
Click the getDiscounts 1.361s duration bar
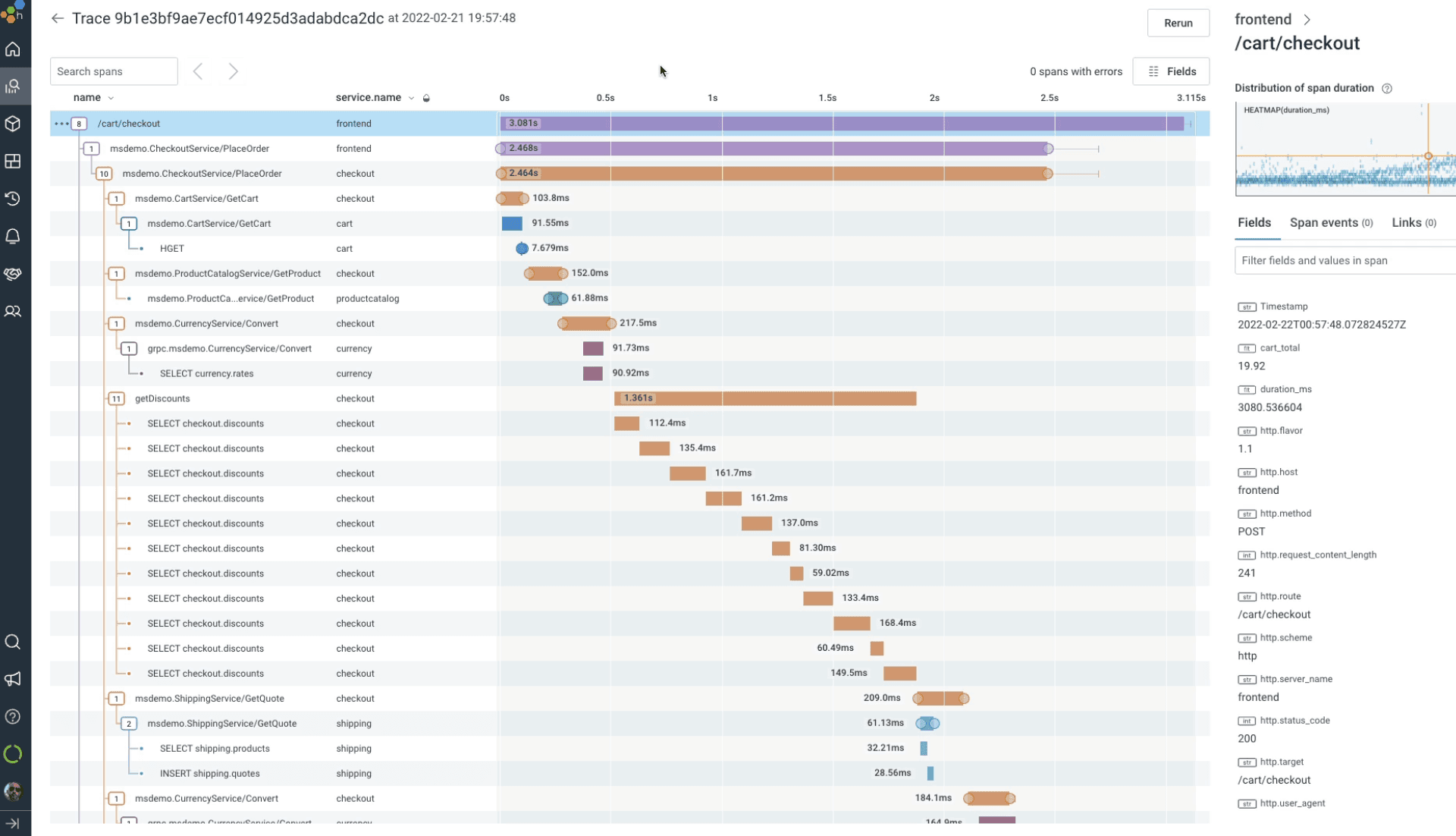point(765,398)
